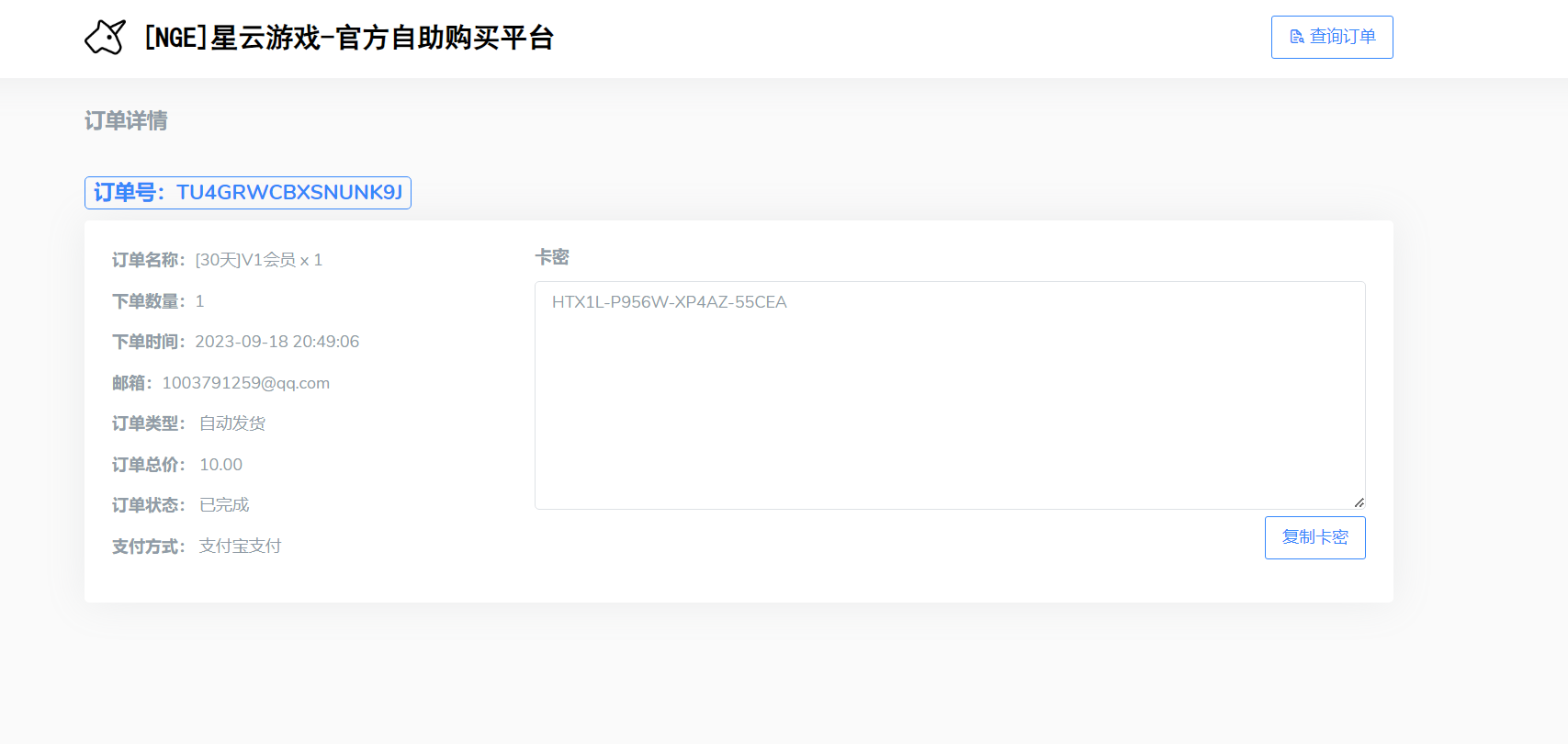Image resolution: width=1568 pixels, height=744 pixels.
Task: Click the 下单数量 label
Action: 149,301
